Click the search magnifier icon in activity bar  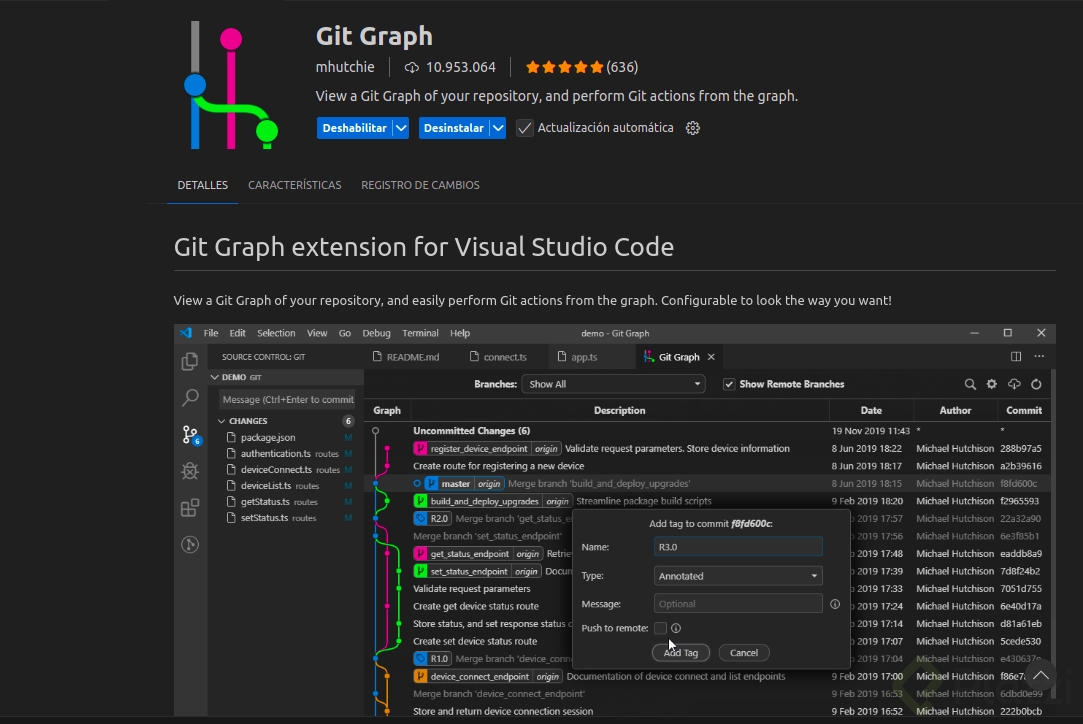click(190, 398)
